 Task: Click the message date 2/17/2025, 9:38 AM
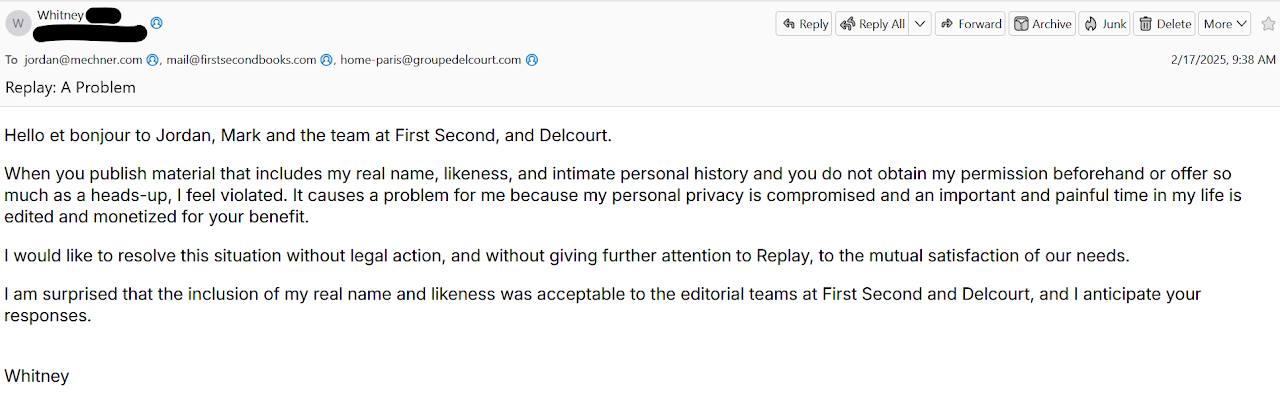[x=1223, y=60]
